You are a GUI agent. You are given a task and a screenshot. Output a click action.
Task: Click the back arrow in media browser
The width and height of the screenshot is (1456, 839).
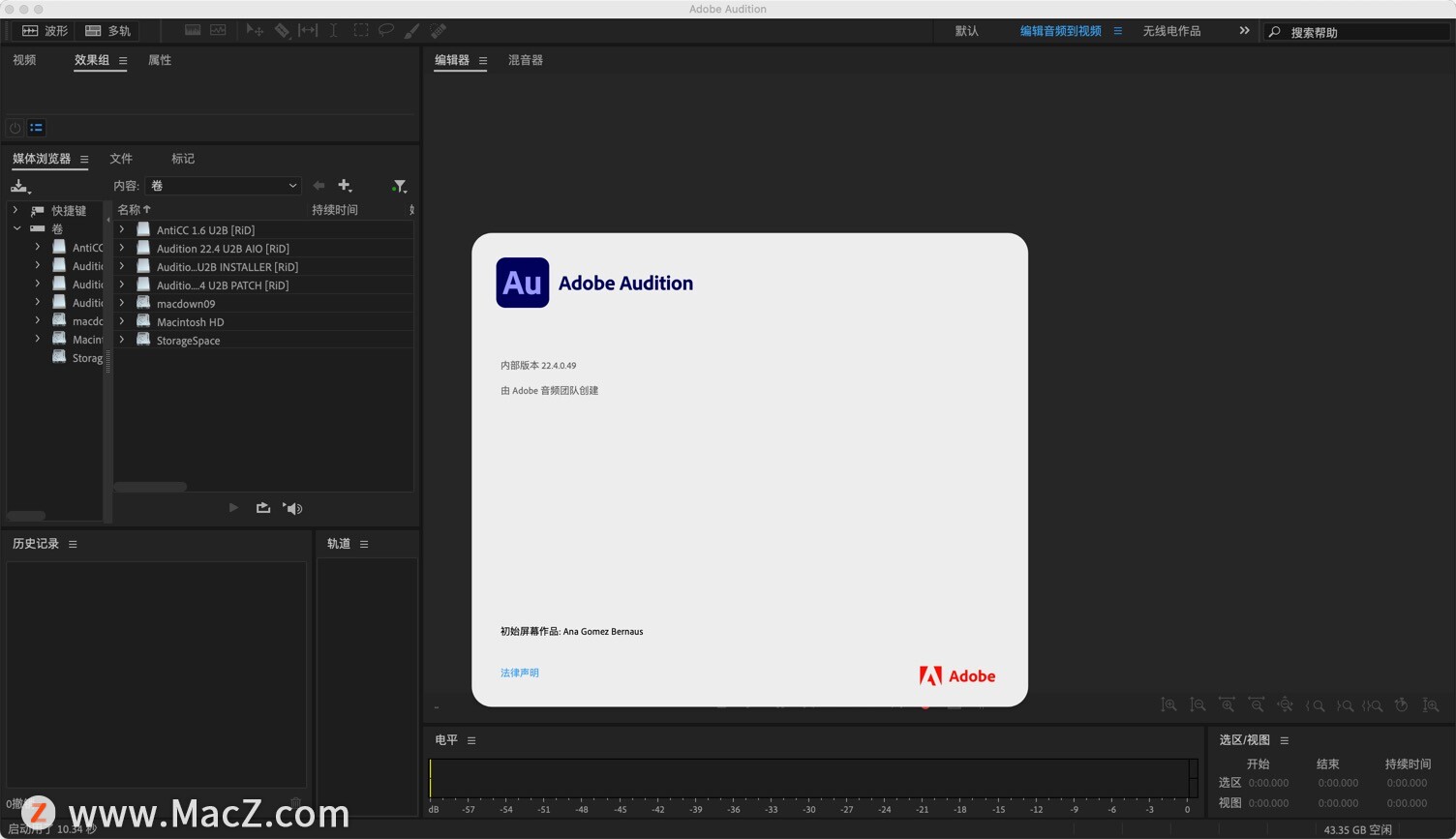(x=318, y=186)
